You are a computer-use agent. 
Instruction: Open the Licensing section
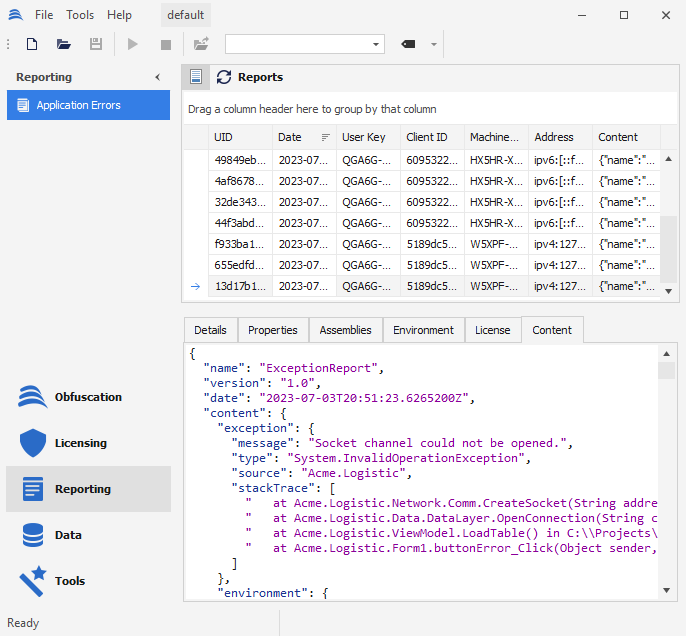click(x=80, y=443)
